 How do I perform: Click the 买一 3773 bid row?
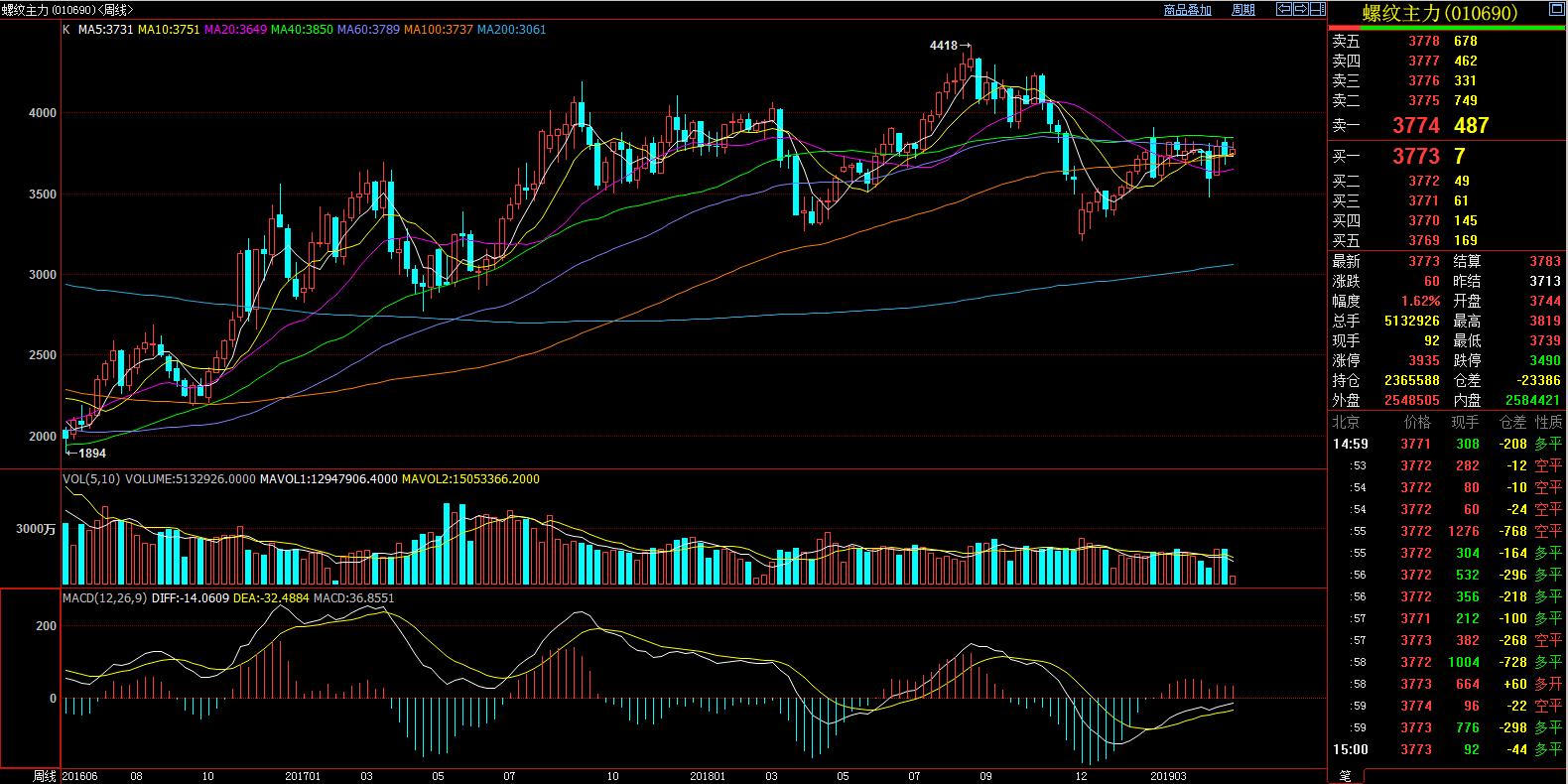pyautogui.click(x=1447, y=157)
